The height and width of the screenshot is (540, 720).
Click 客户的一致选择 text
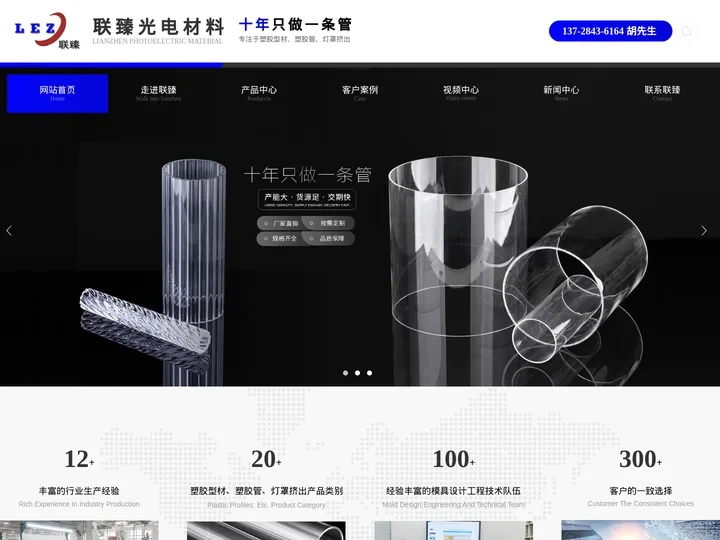(641, 491)
